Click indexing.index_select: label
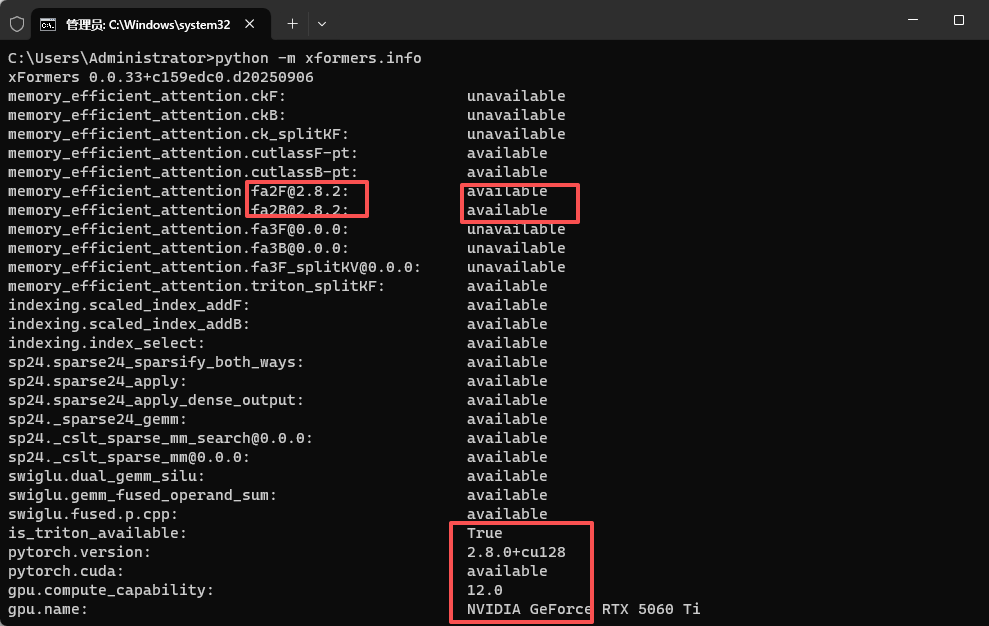 click(x=107, y=343)
